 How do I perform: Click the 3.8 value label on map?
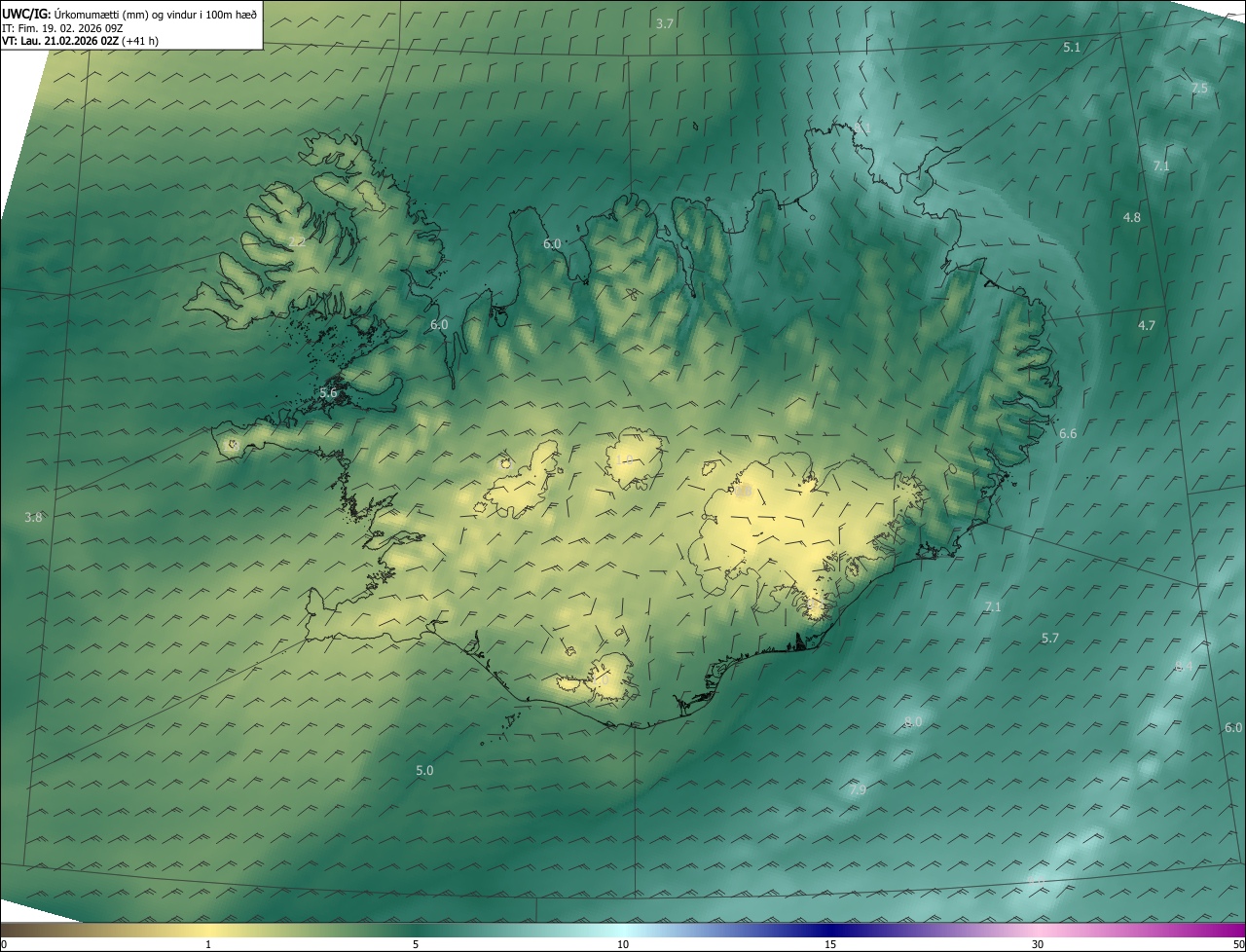[33, 518]
